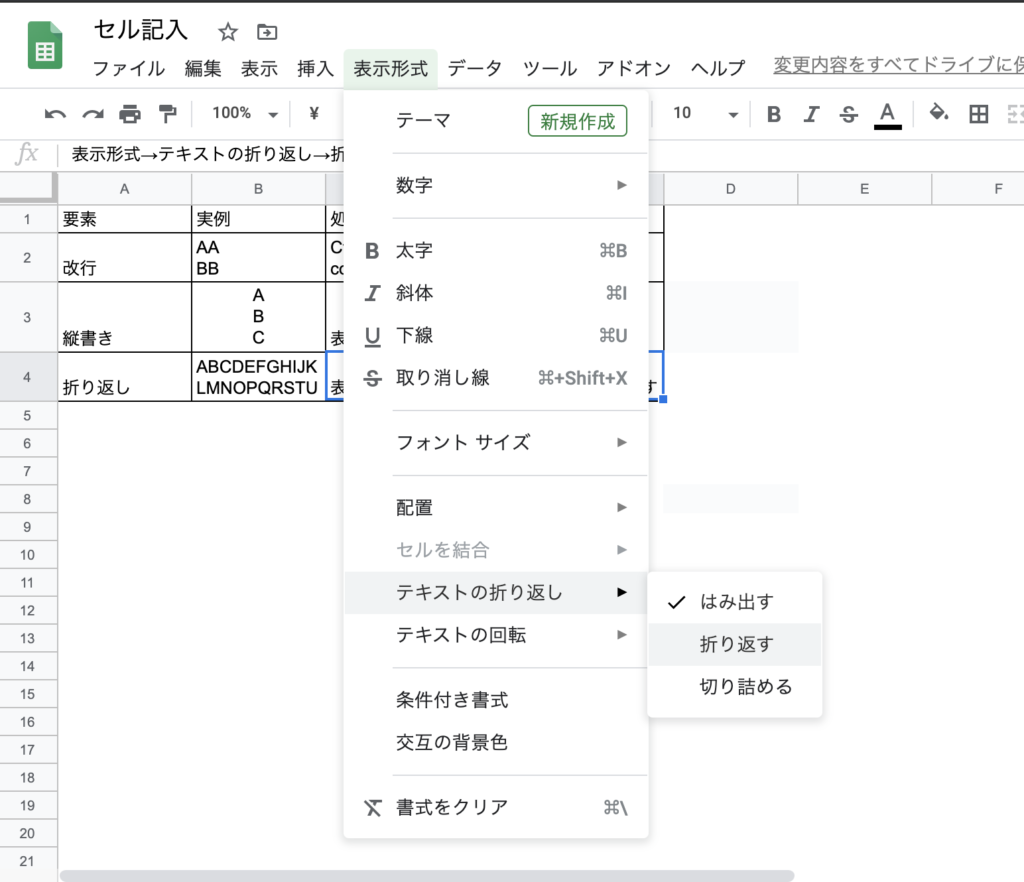The image size is (1024, 882).
Task: Open the ファイル menu
Action: [129, 68]
